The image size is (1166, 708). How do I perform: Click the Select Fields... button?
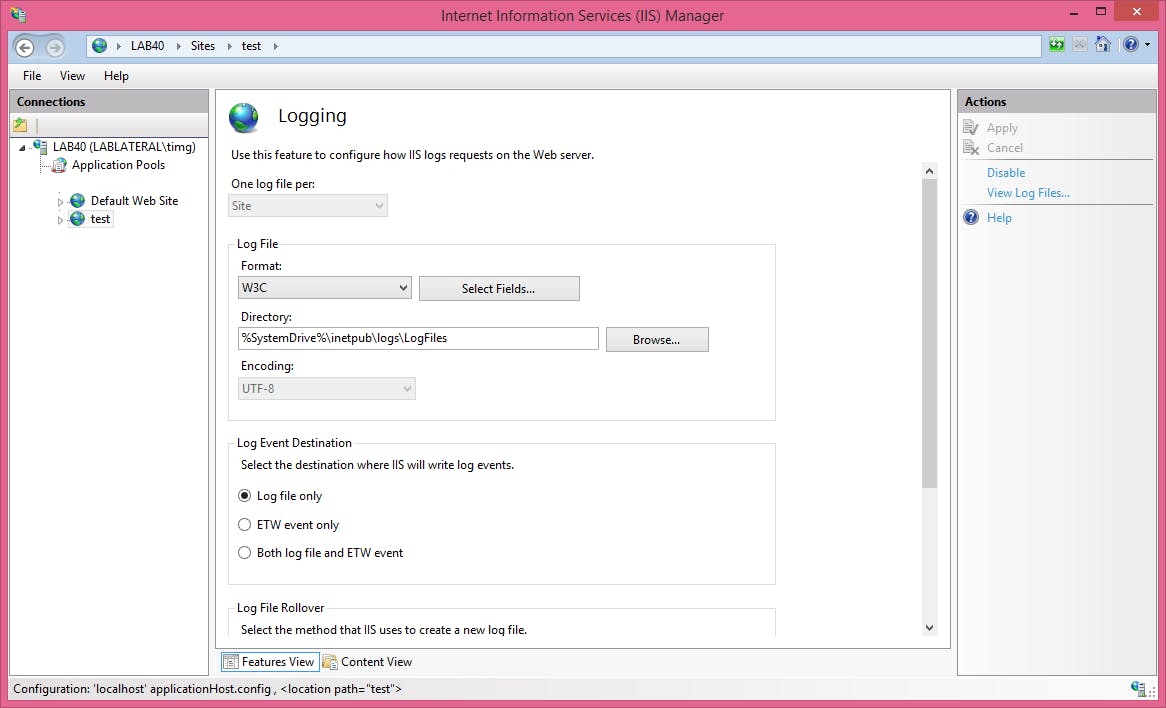(x=499, y=289)
